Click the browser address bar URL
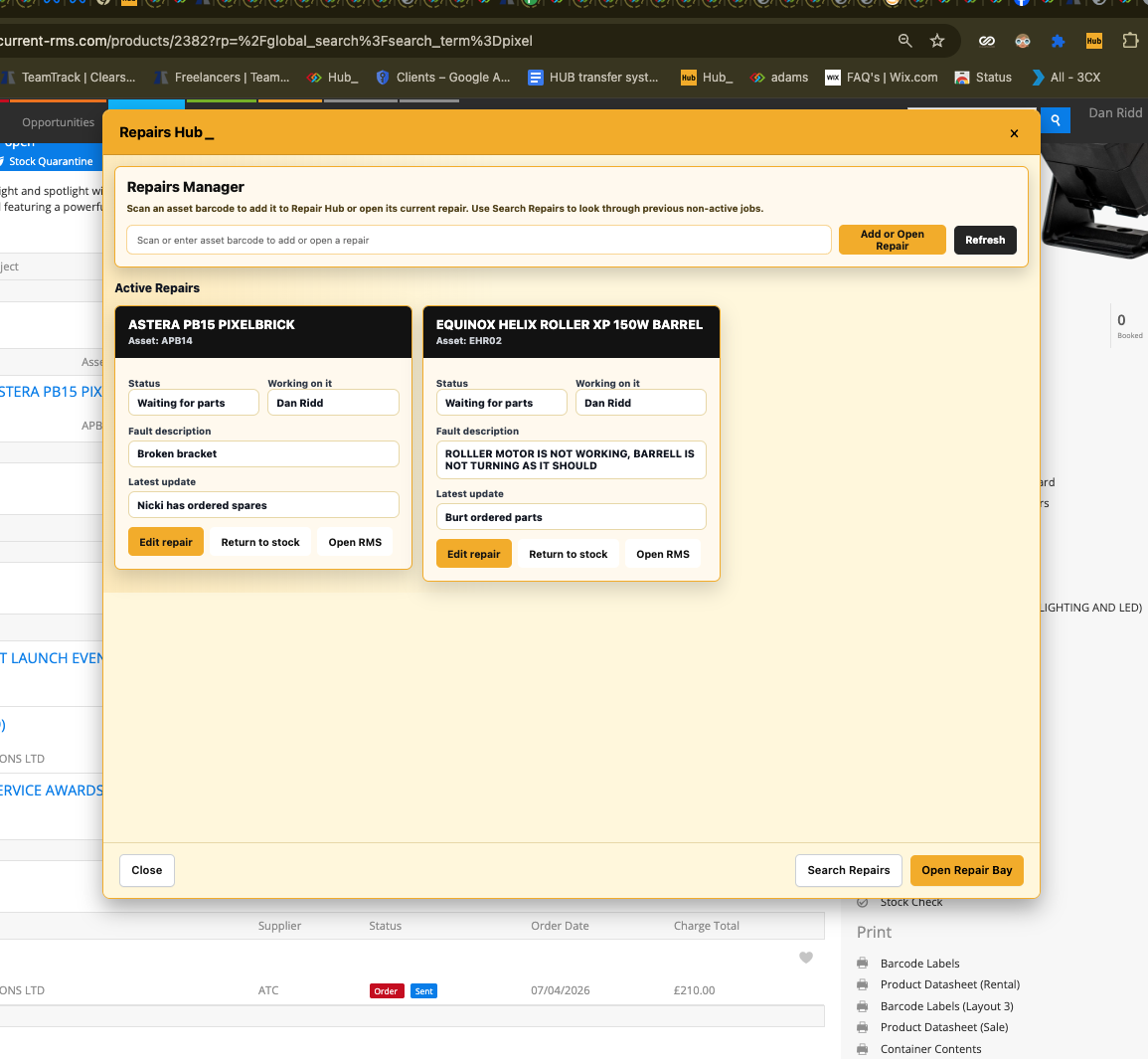 (x=266, y=41)
